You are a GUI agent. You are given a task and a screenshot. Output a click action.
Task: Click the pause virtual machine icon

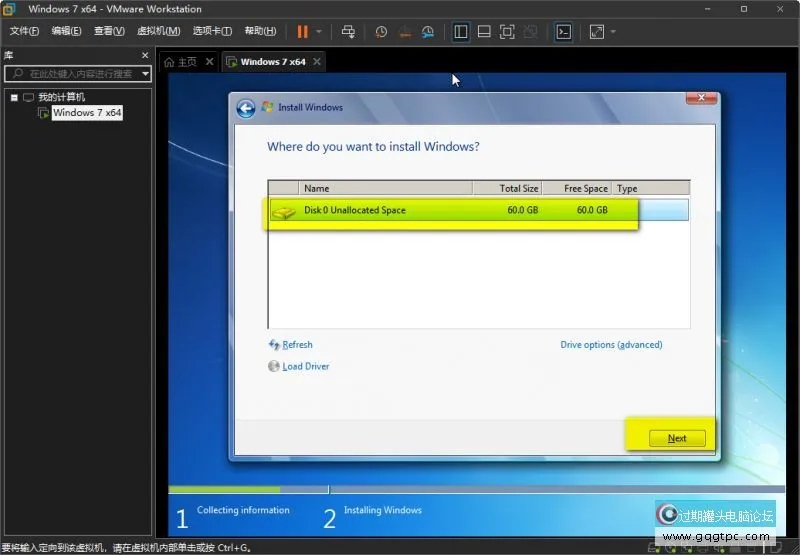pos(302,31)
